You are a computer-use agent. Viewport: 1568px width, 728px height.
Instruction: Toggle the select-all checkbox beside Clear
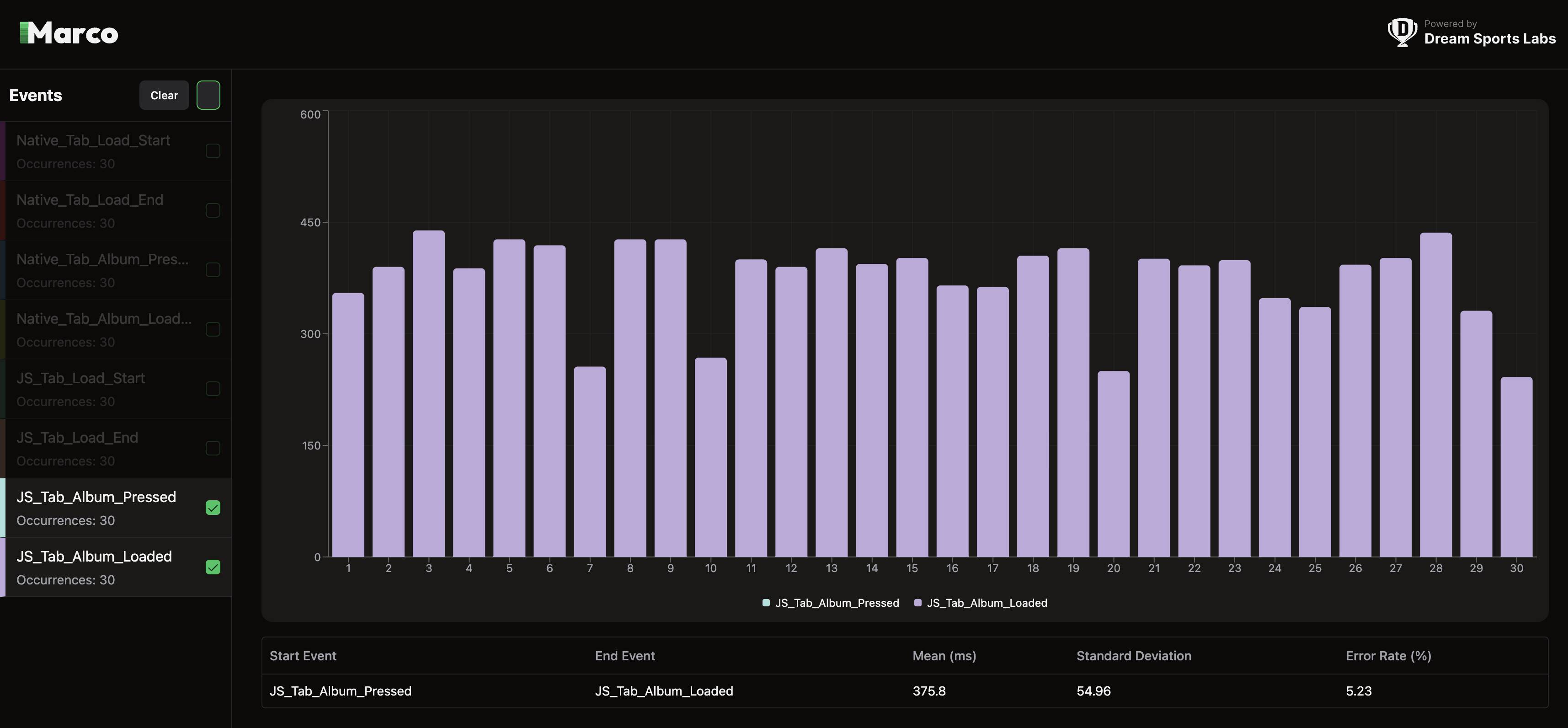click(x=208, y=95)
